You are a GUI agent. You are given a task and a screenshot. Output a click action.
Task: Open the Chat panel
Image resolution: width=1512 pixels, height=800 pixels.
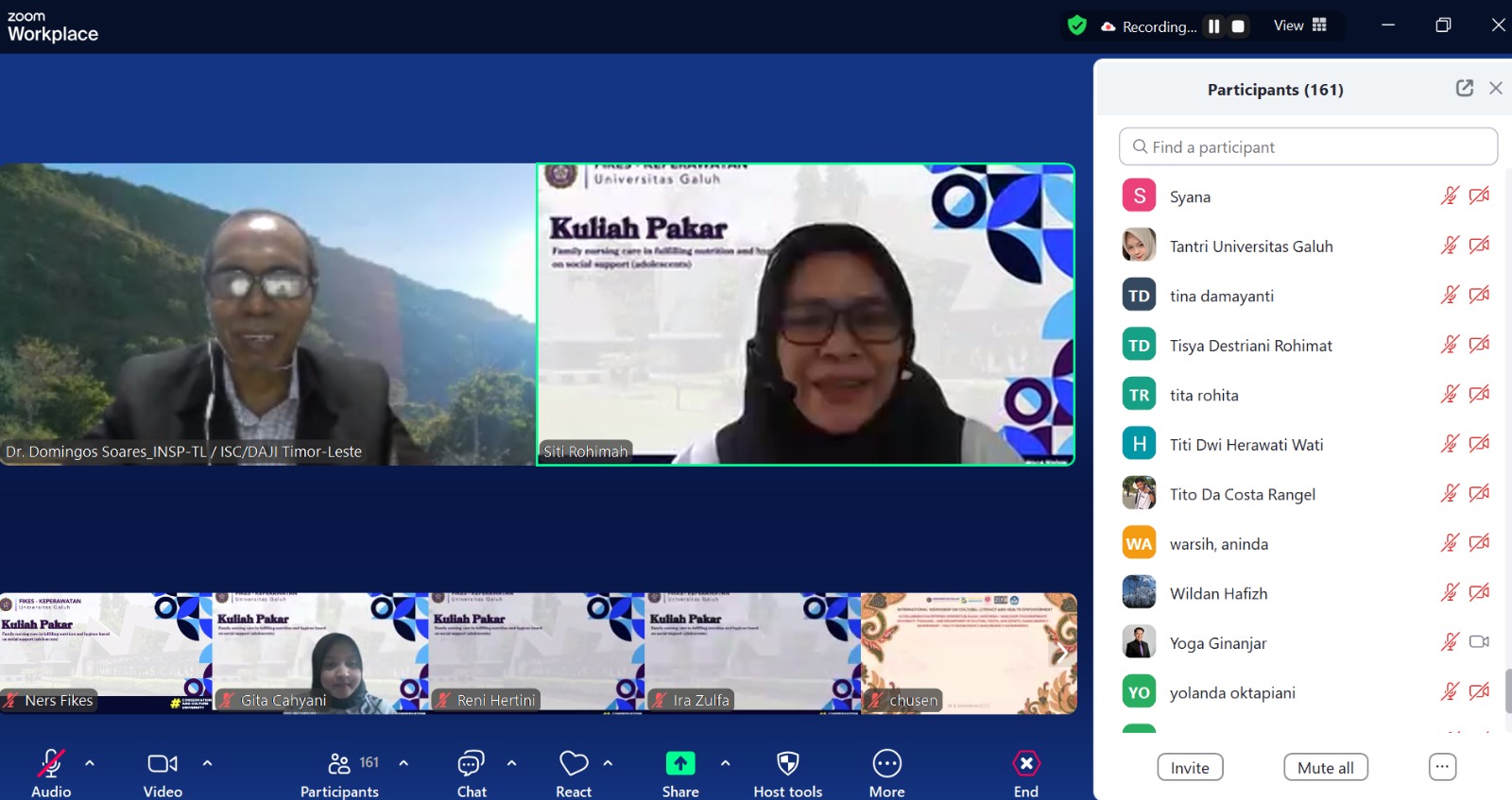coord(471,764)
